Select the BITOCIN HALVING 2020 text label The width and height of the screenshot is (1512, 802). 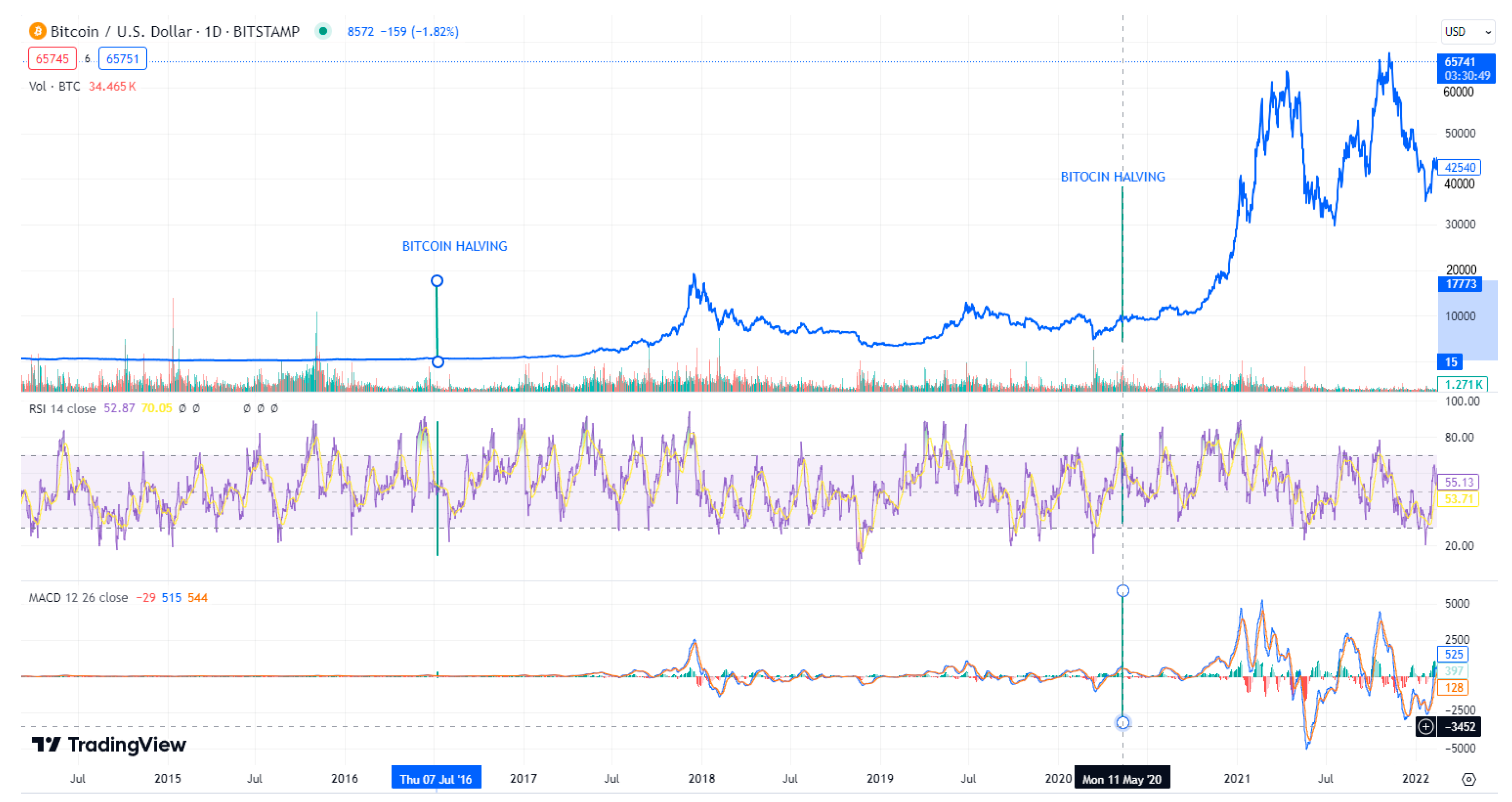click(x=1112, y=177)
